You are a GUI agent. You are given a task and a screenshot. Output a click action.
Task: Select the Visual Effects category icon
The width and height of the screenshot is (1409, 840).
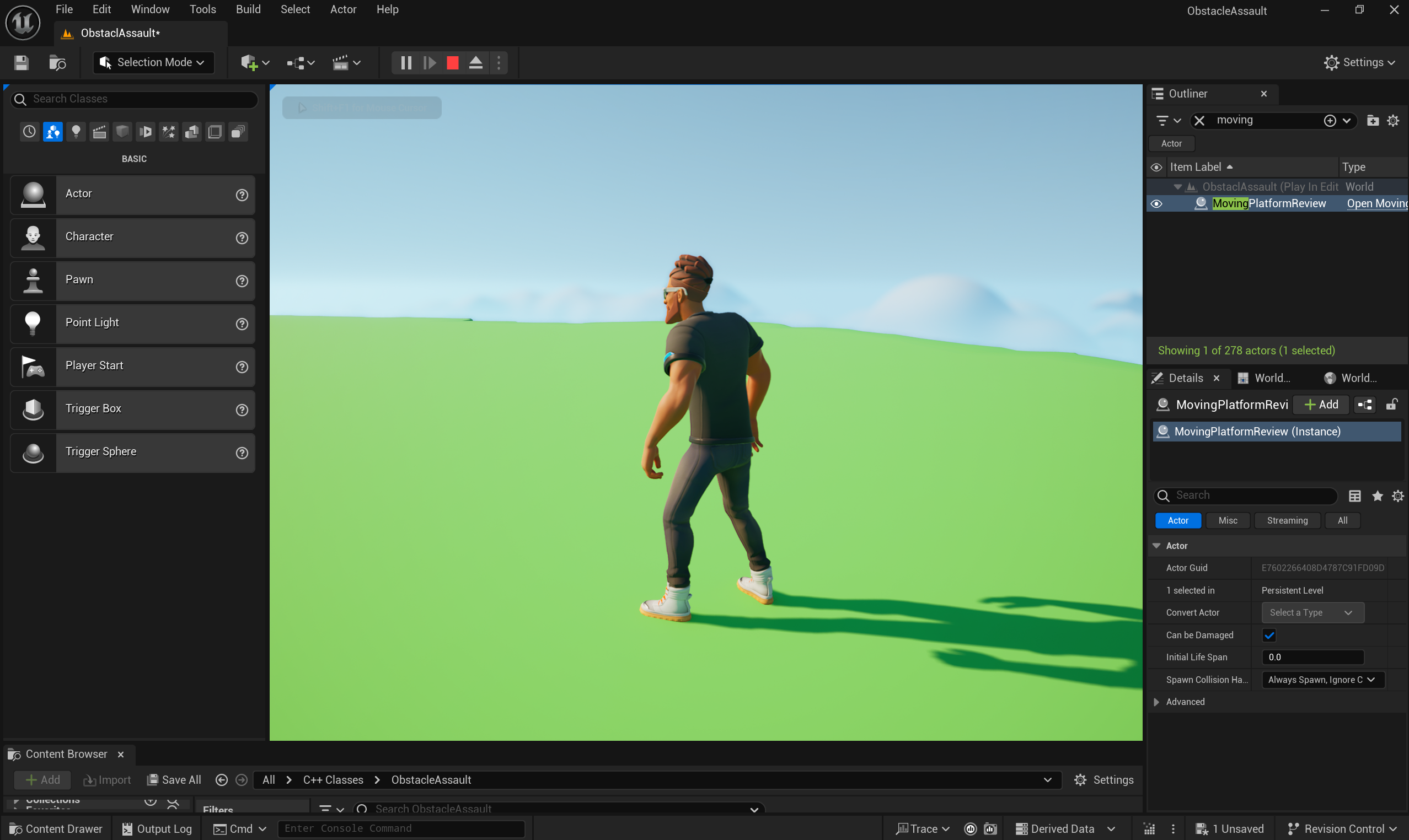[x=169, y=132]
